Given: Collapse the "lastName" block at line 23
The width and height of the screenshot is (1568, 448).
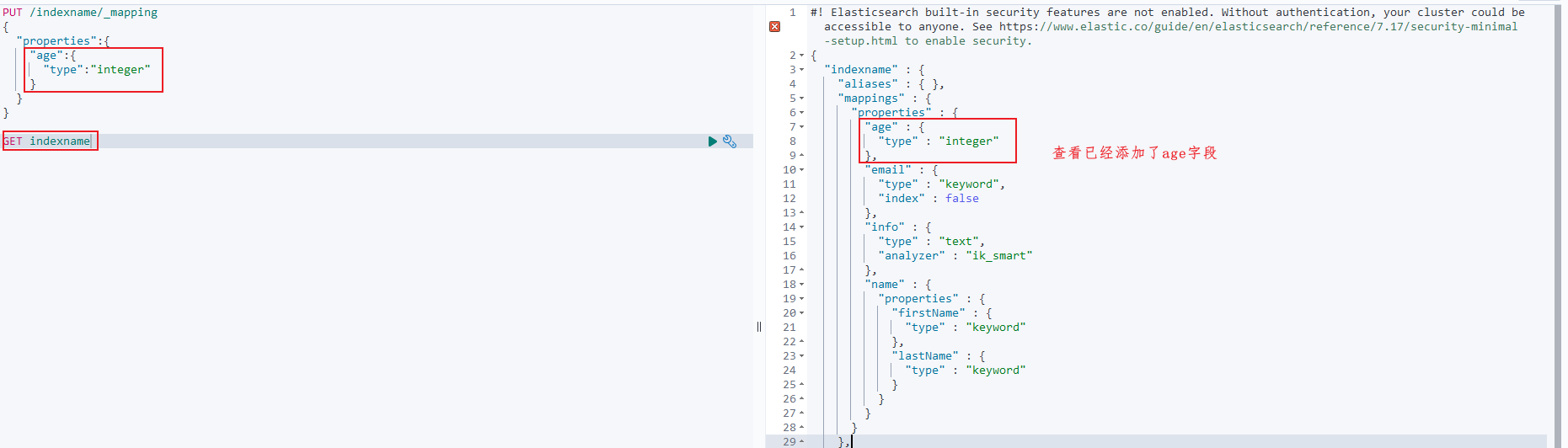Looking at the screenshot, I should pos(802,356).
